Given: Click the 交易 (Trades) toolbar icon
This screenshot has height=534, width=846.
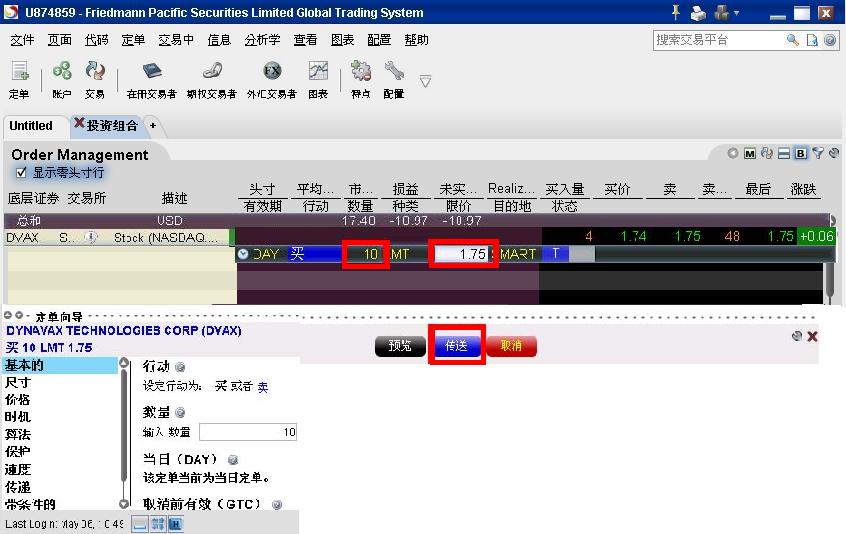Looking at the screenshot, I should 95,78.
